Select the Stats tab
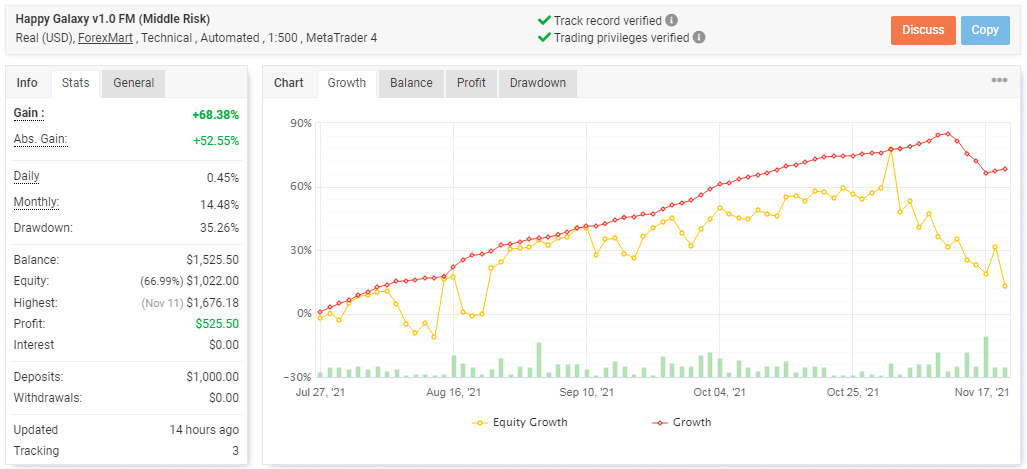 [75, 83]
